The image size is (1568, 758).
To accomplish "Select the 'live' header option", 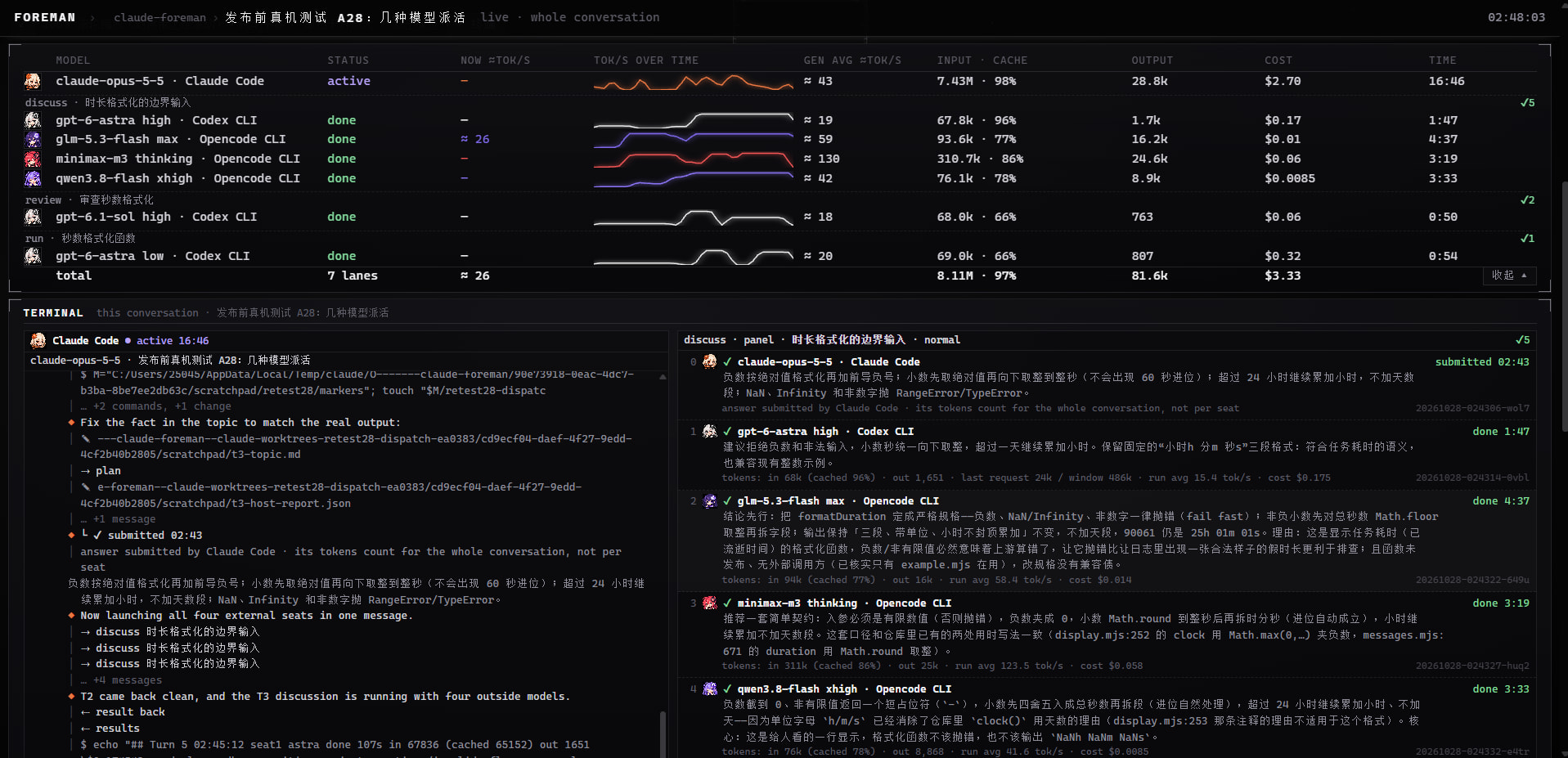I will 494,17.
